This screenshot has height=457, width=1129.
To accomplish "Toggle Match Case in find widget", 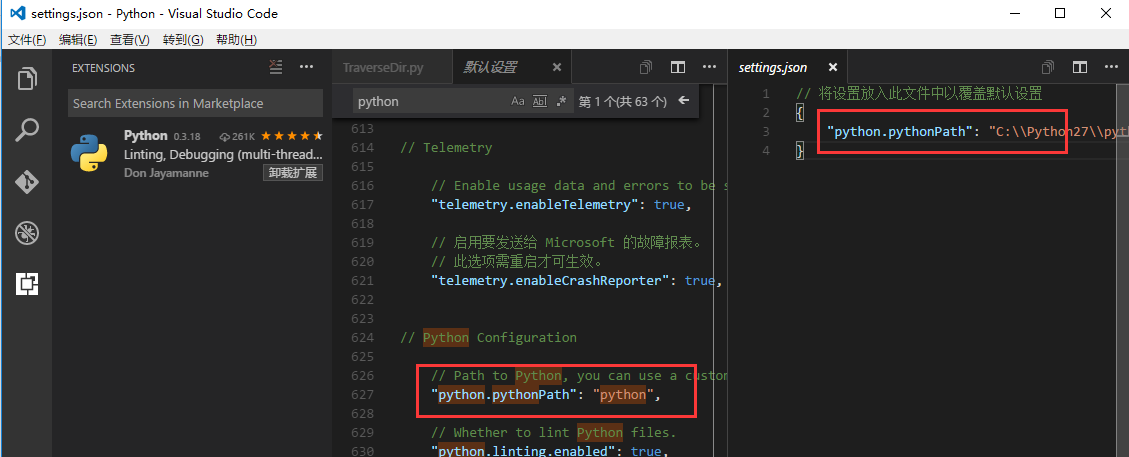I will pos(518,101).
